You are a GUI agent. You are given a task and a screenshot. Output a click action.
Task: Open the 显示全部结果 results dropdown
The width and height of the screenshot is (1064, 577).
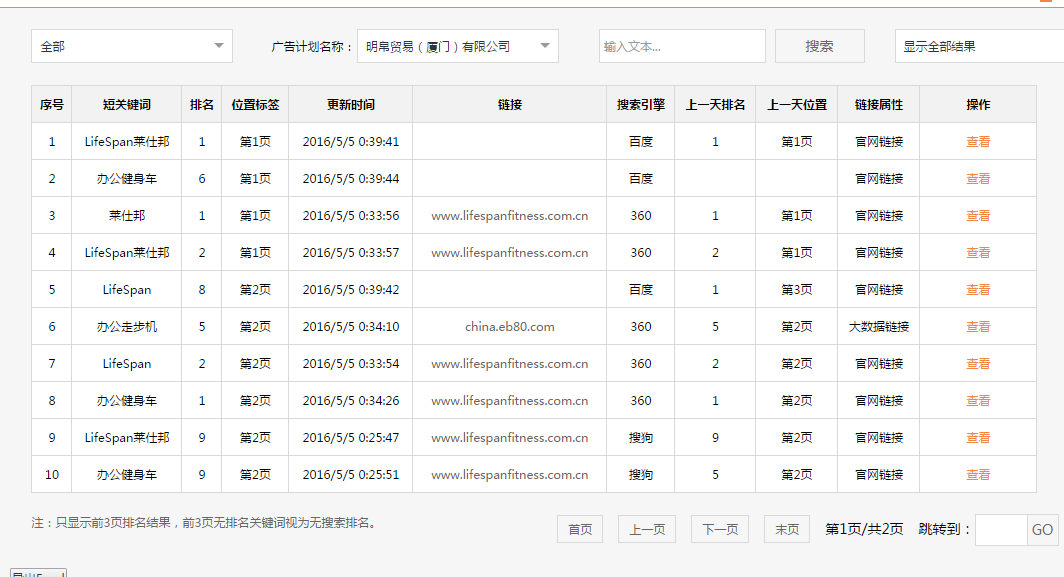[978, 45]
